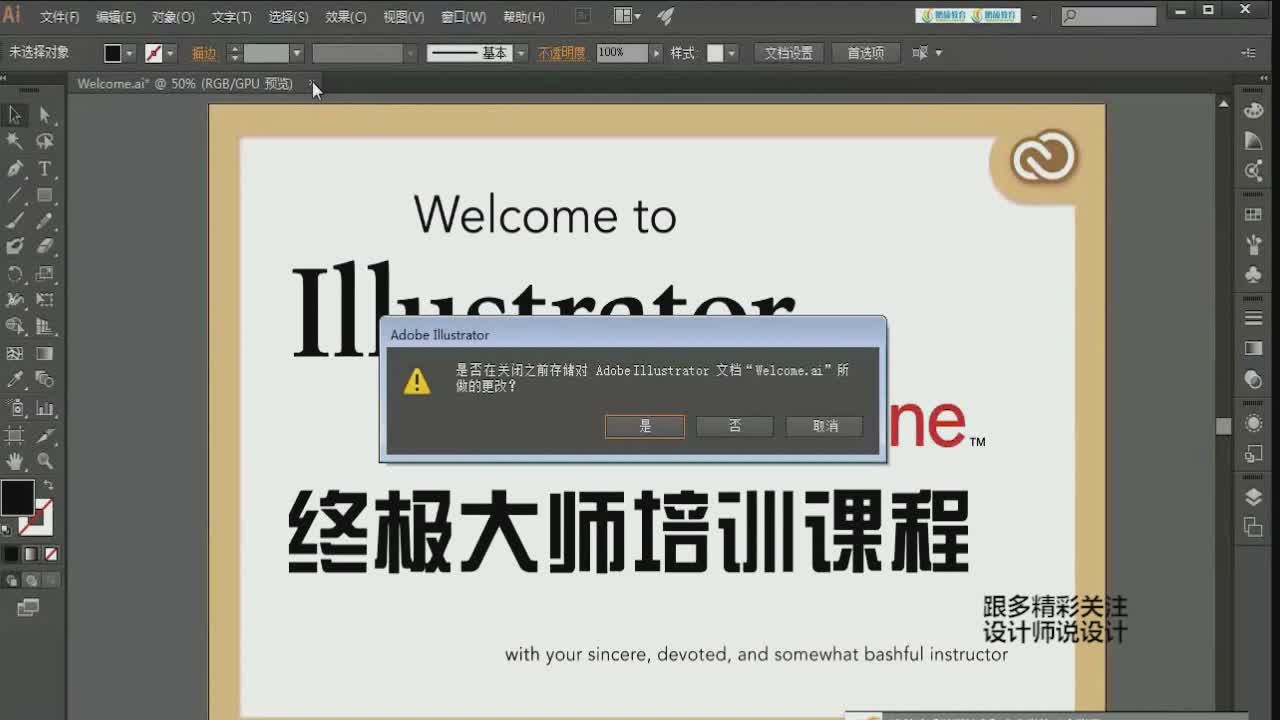Click the 文档设置 button
1280x720 pixels.
point(789,53)
